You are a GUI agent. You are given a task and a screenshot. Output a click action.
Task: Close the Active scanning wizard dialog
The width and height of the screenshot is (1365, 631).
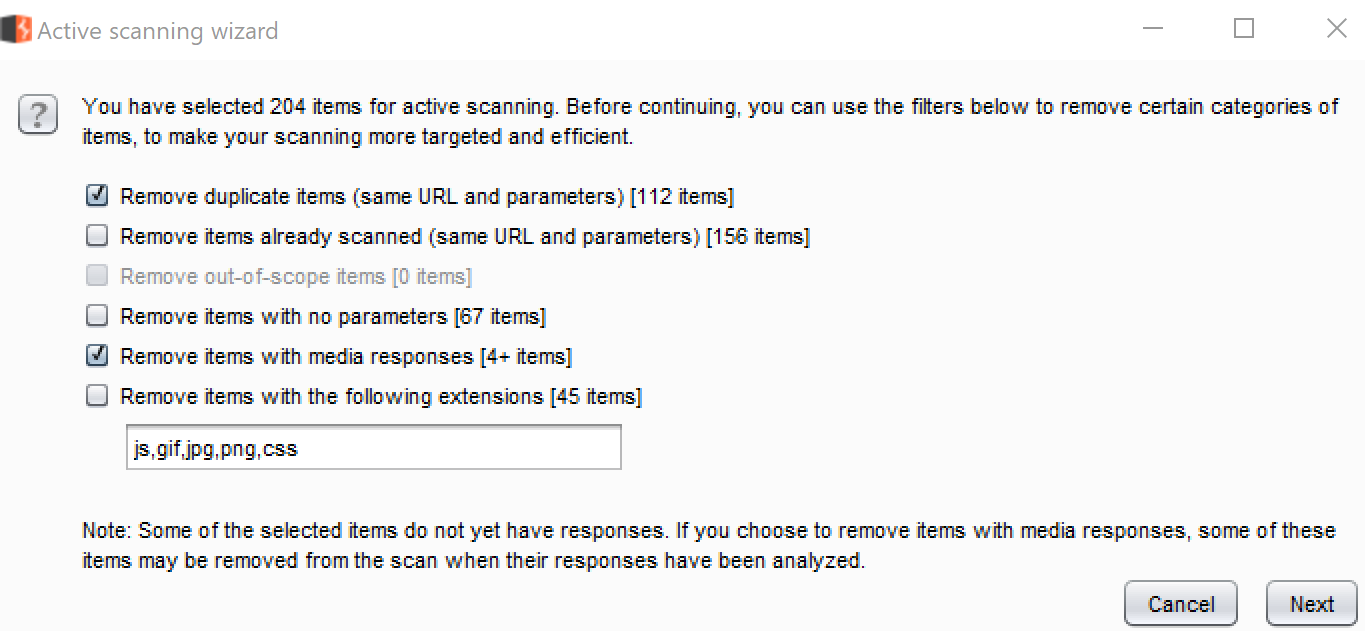(1336, 29)
